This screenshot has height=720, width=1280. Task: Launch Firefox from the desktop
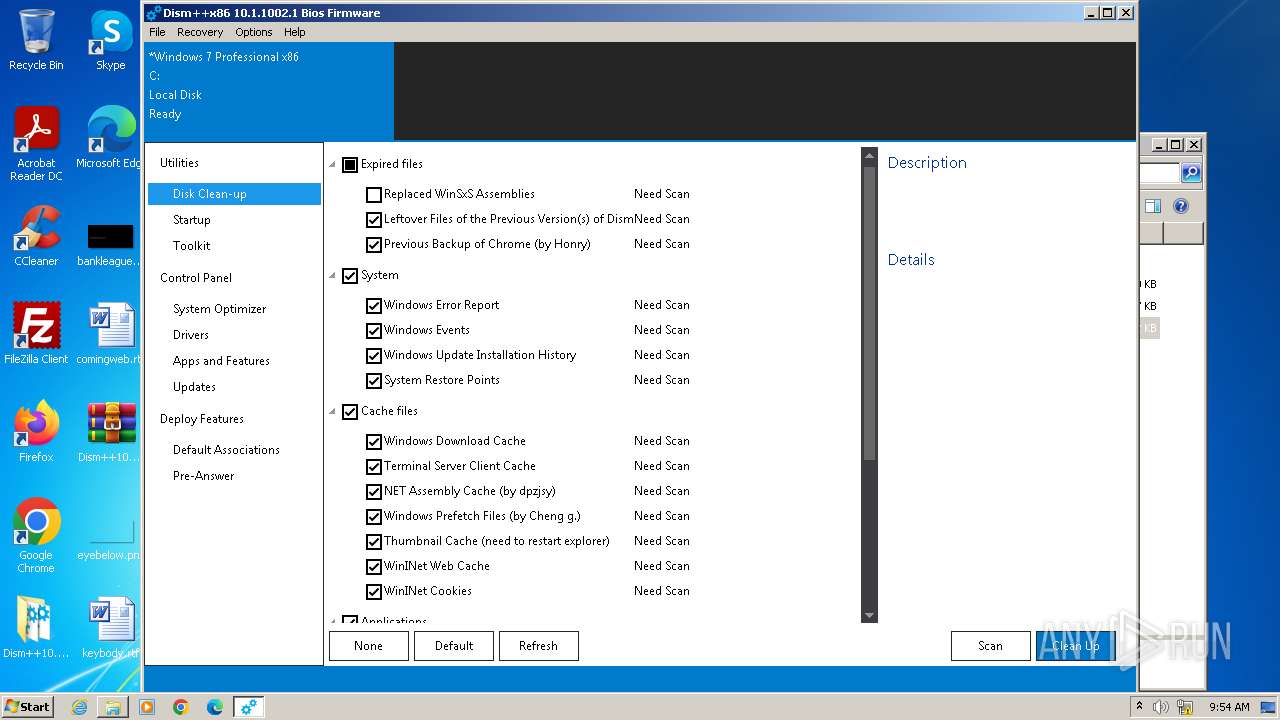(x=36, y=432)
